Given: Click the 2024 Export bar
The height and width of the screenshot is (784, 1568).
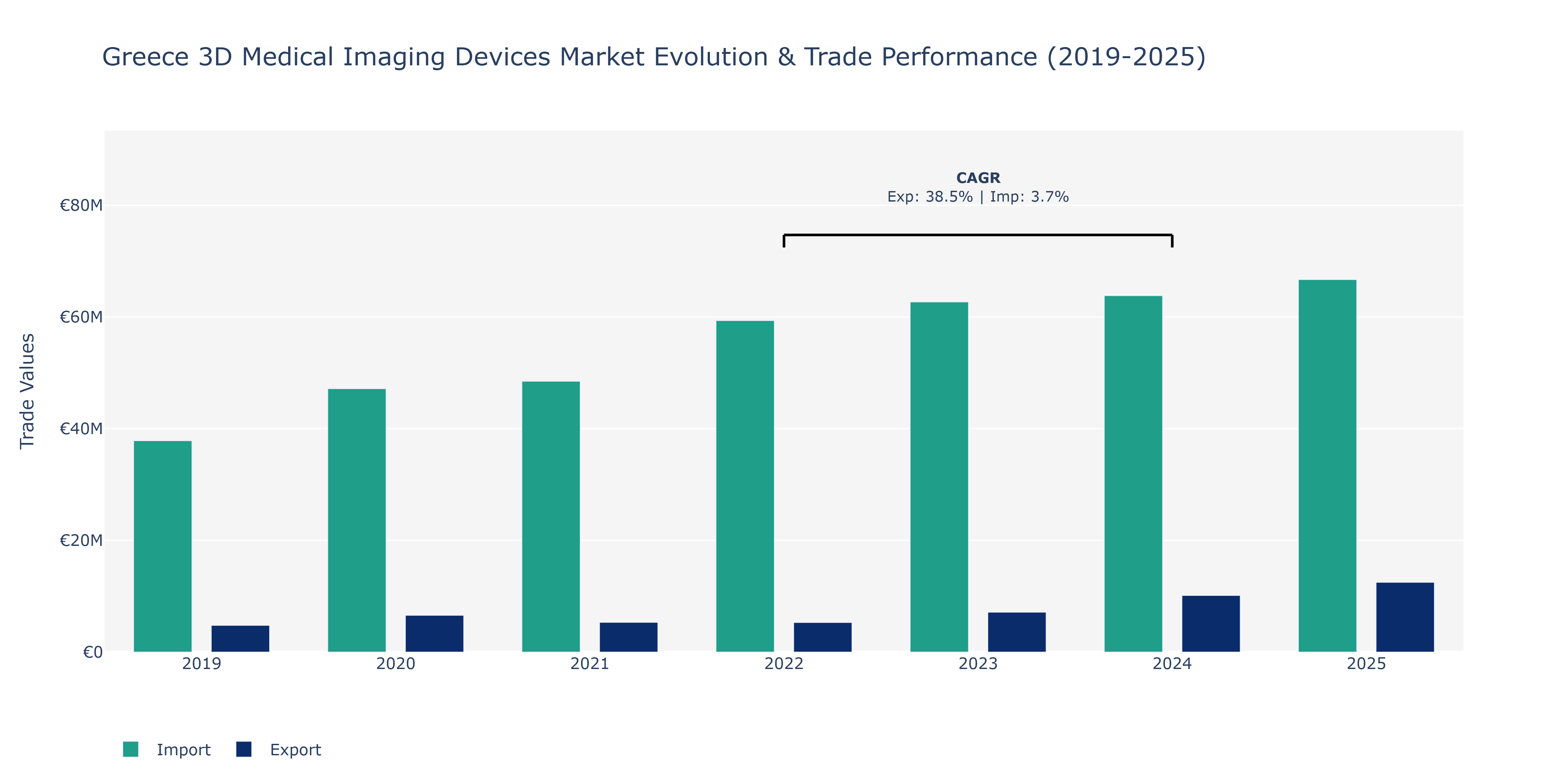Looking at the screenshot, I should (x=1211, y=624).
